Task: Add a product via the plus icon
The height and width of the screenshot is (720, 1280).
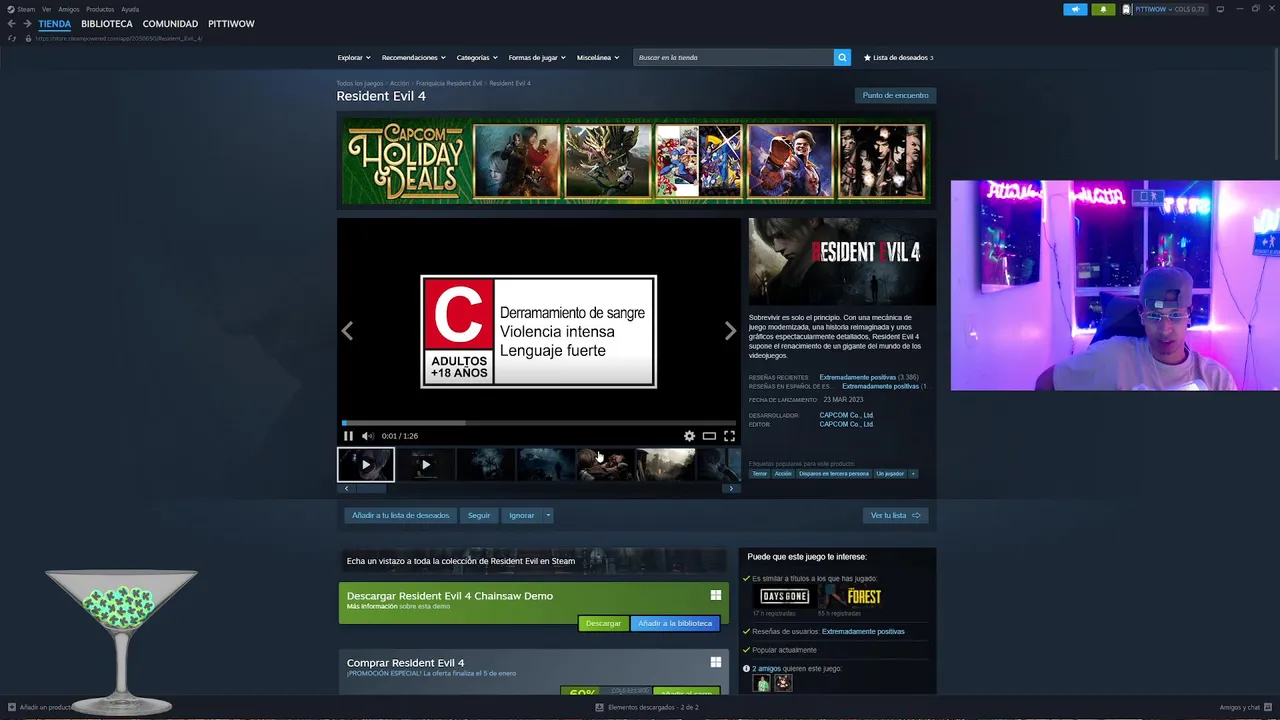Action: 12,707
